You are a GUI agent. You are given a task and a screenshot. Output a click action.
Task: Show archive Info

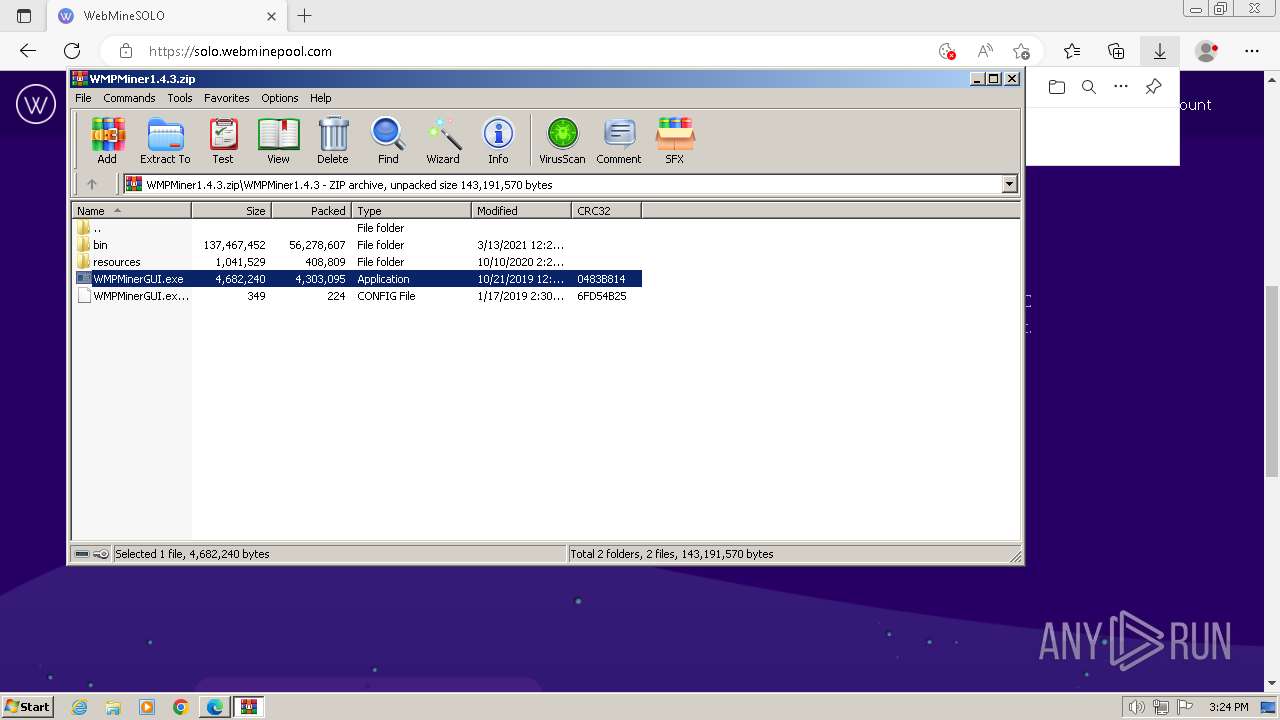[498, 140]
